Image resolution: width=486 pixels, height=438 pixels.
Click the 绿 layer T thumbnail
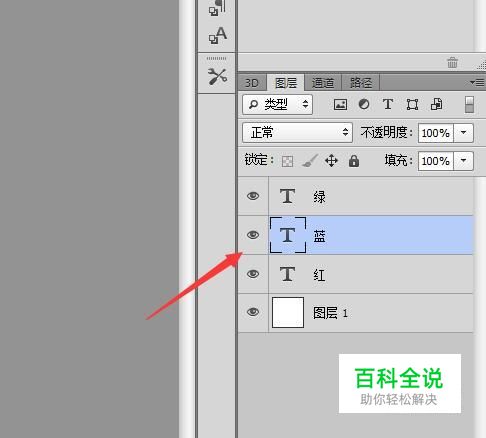point(287,196)
